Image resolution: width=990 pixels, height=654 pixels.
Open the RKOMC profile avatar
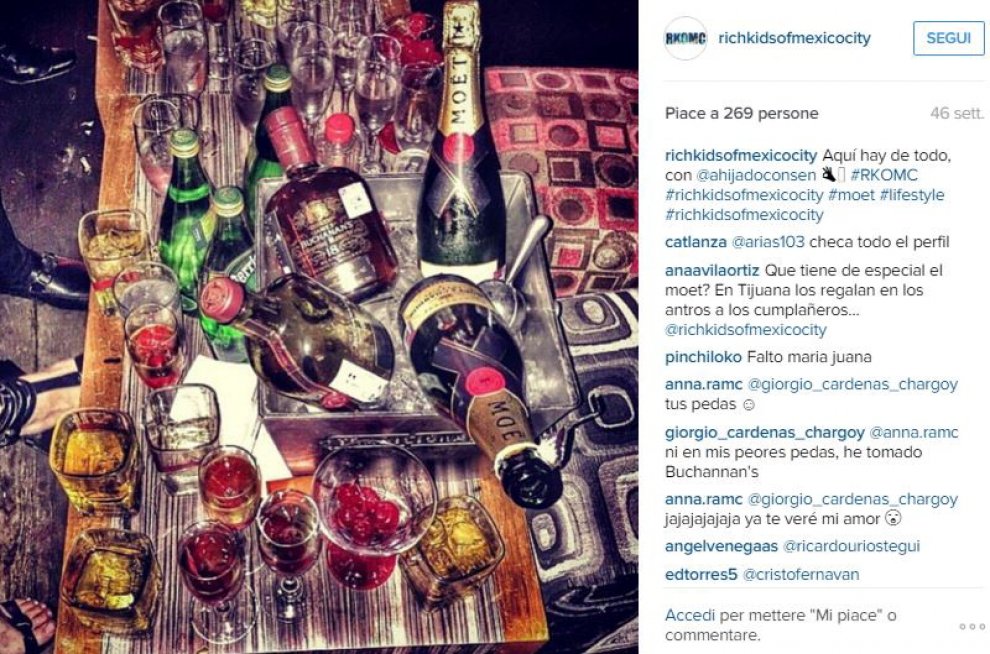coord(686,38)
